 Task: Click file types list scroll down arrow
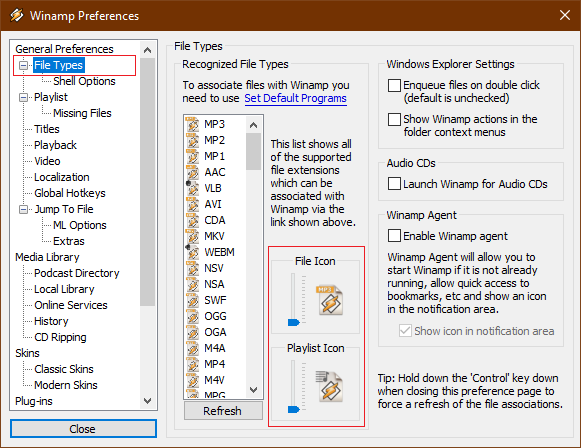coord(253,390)
